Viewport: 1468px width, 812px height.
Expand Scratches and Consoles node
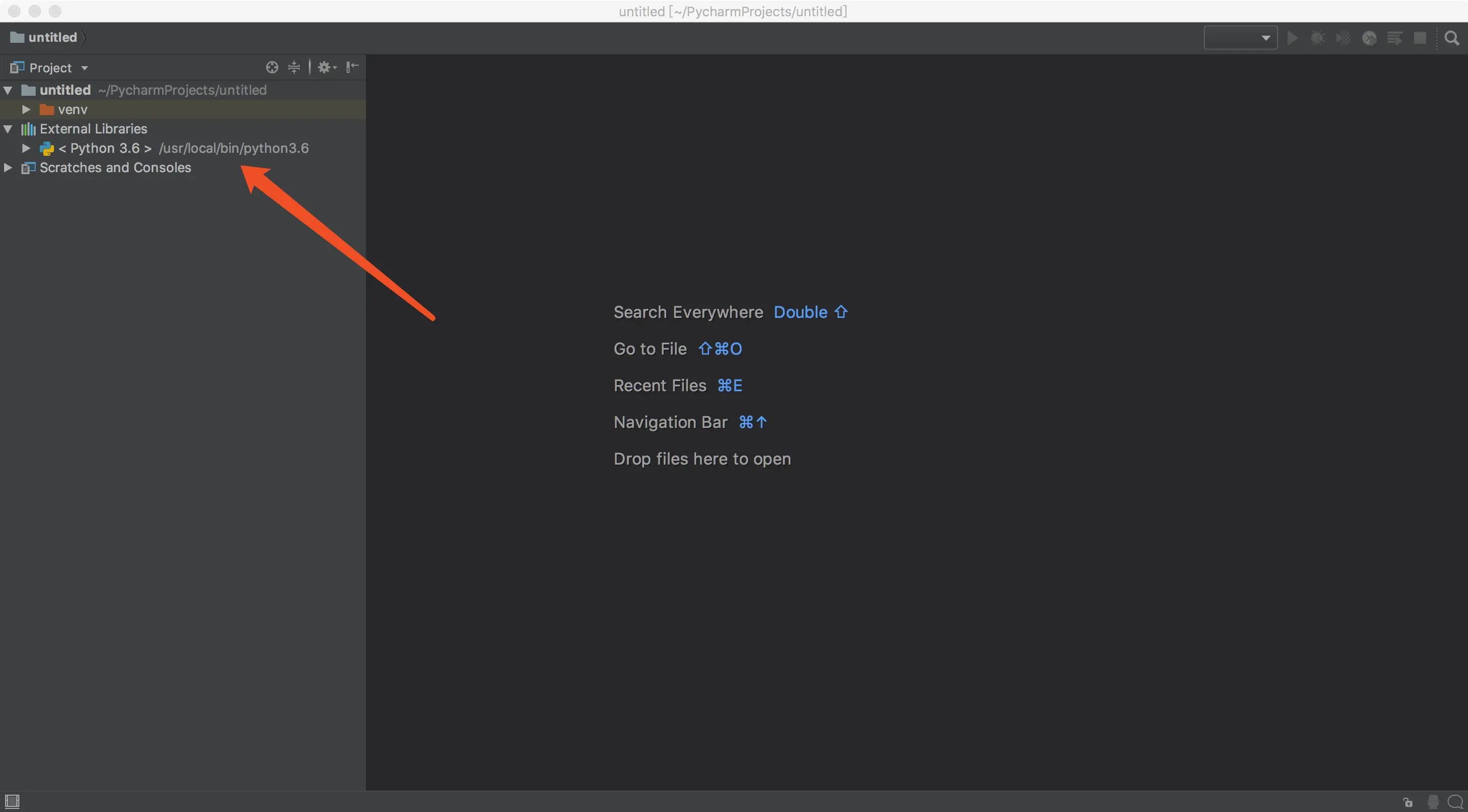click(x=8, y=168)
